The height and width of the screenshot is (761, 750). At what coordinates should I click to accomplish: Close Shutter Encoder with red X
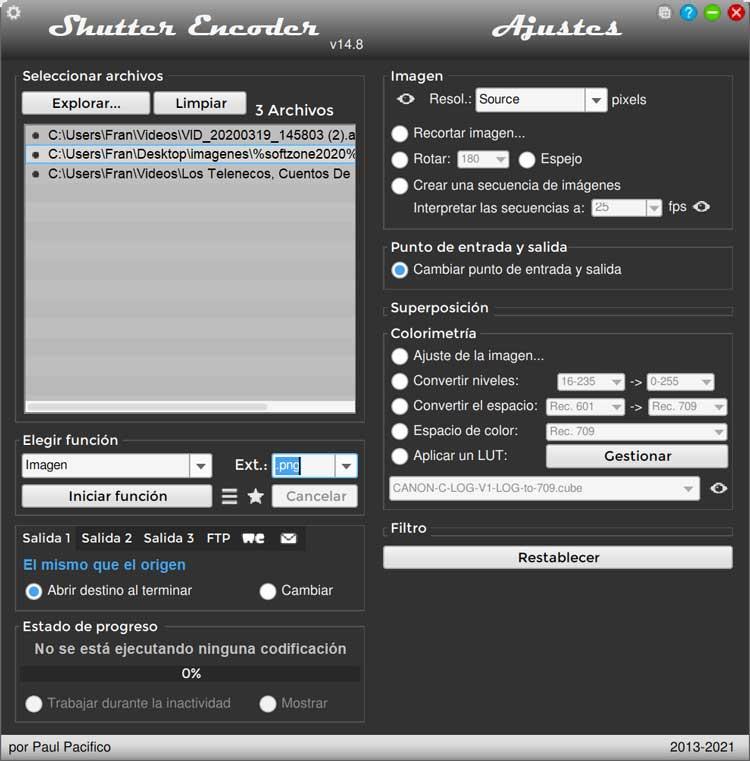(x=736, y=13)
